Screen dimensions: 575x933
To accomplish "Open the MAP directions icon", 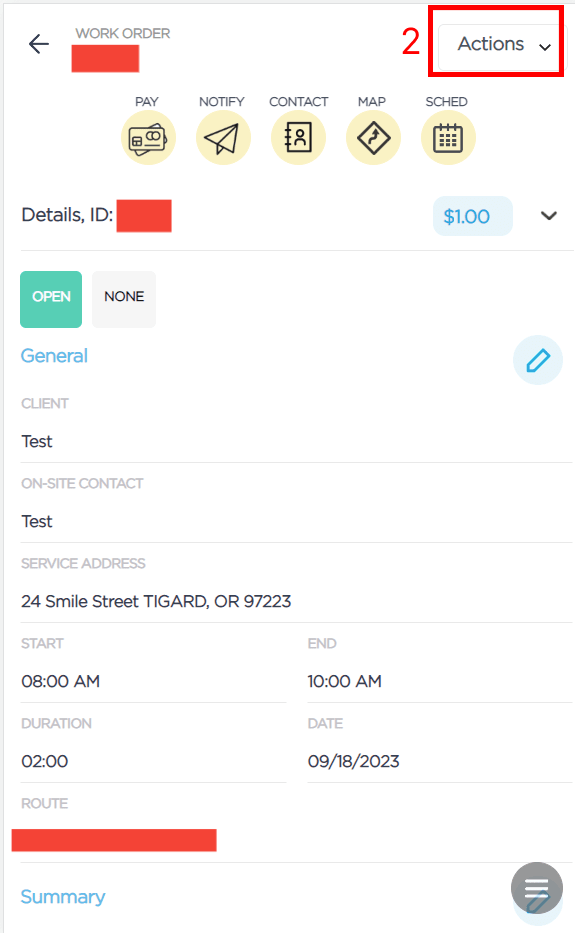I will [373, 138].
